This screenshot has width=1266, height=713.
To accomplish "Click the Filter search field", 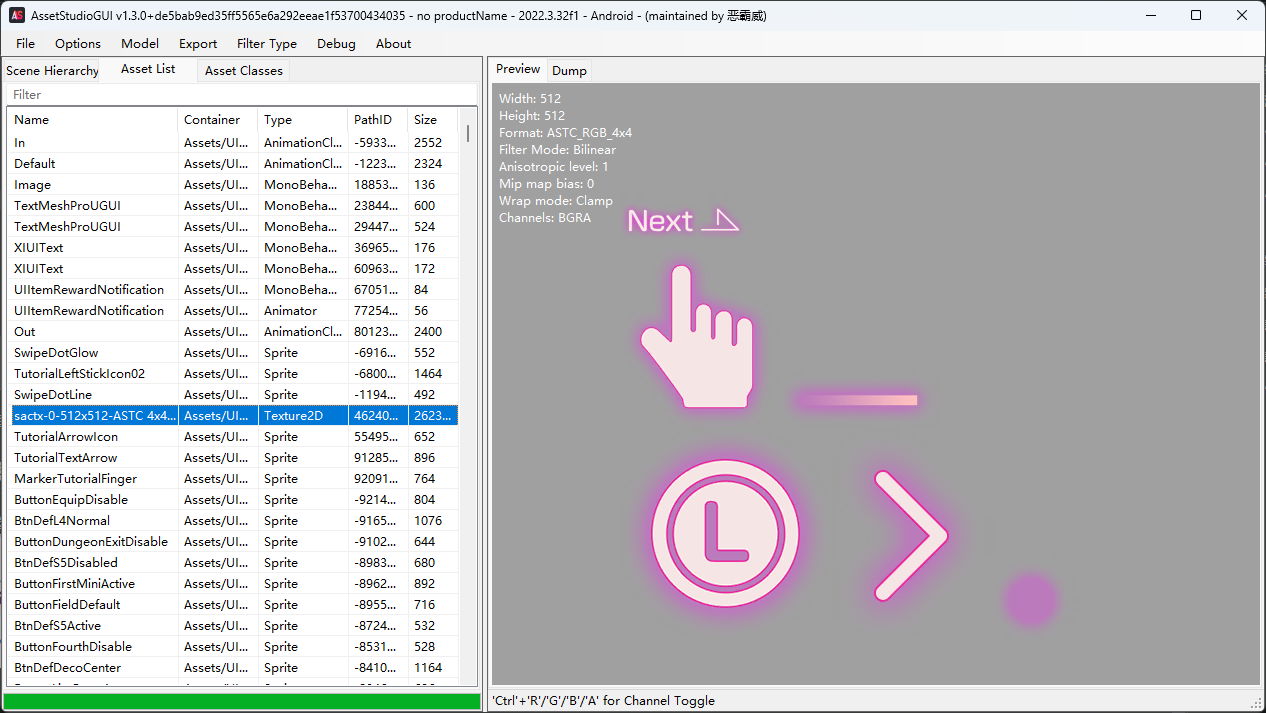I will pyautogui.click(x=241, y=95).
